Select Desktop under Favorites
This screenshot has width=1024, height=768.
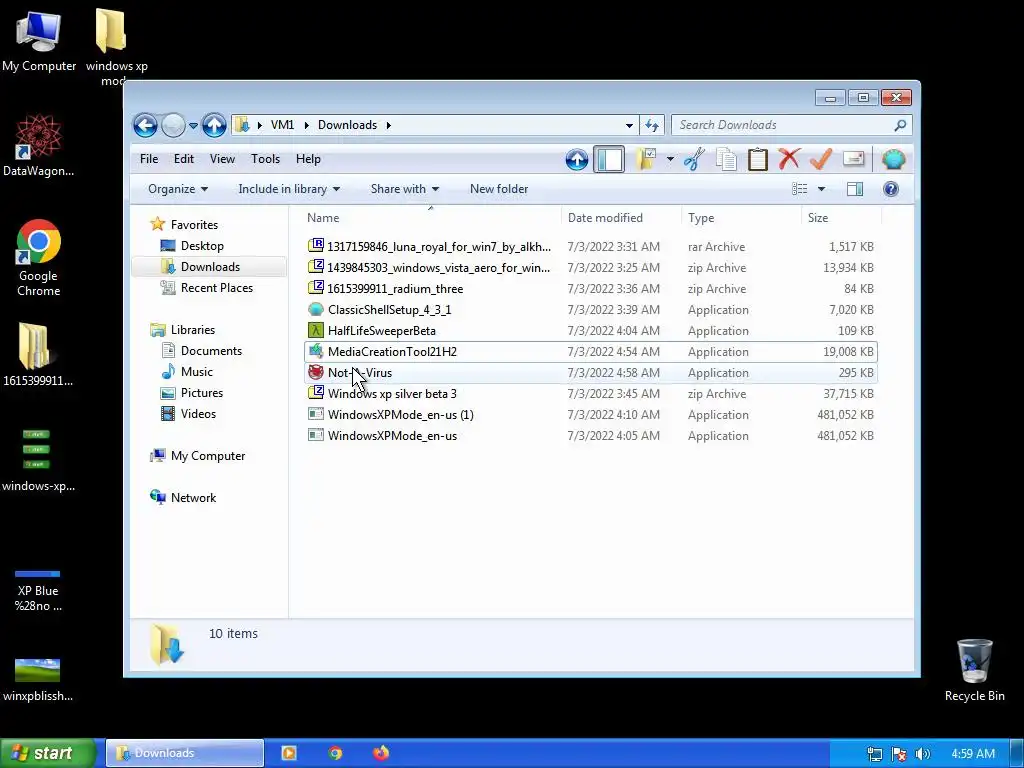pos(202,246)
